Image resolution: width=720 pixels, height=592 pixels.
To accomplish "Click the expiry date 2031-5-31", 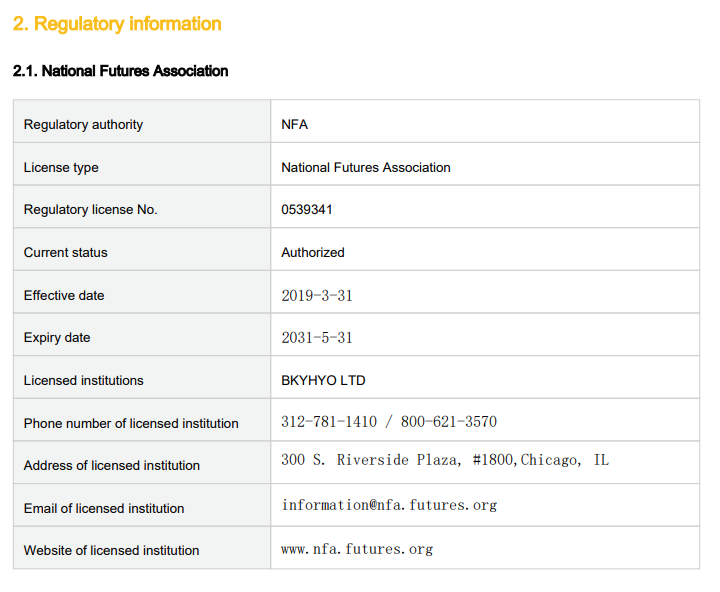I will coord(317,338).
